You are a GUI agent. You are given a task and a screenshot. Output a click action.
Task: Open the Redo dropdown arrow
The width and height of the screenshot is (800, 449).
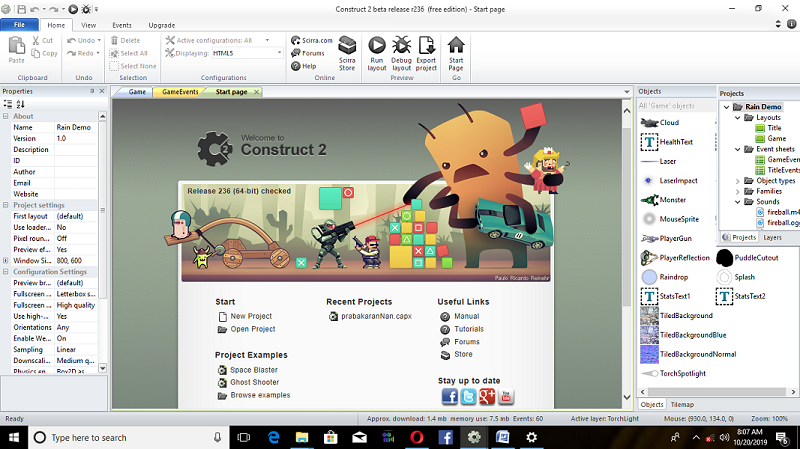98,53
